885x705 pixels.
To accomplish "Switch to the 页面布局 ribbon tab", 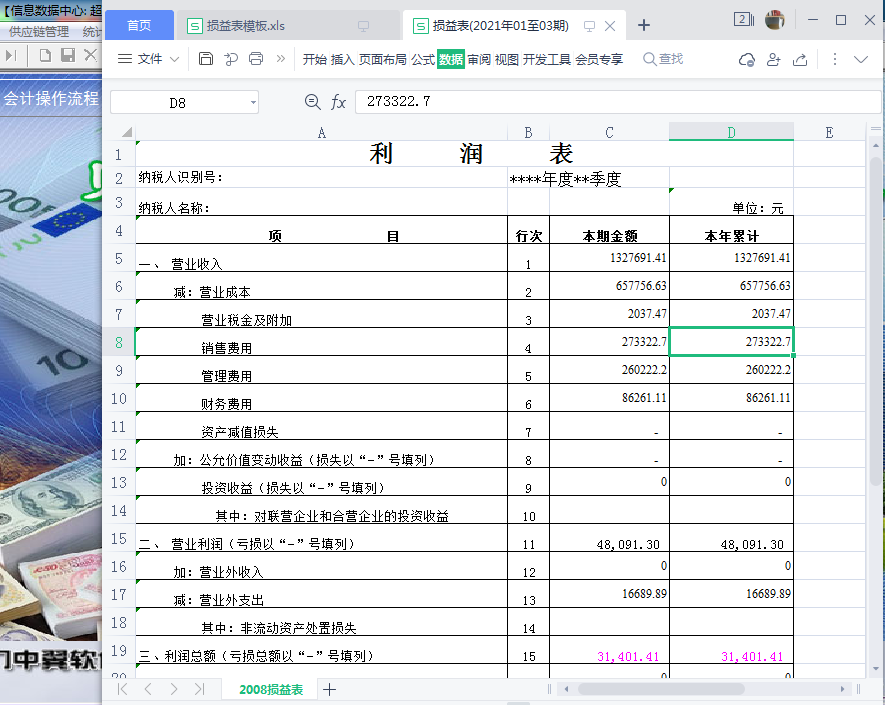I will [x=383, y=59].
